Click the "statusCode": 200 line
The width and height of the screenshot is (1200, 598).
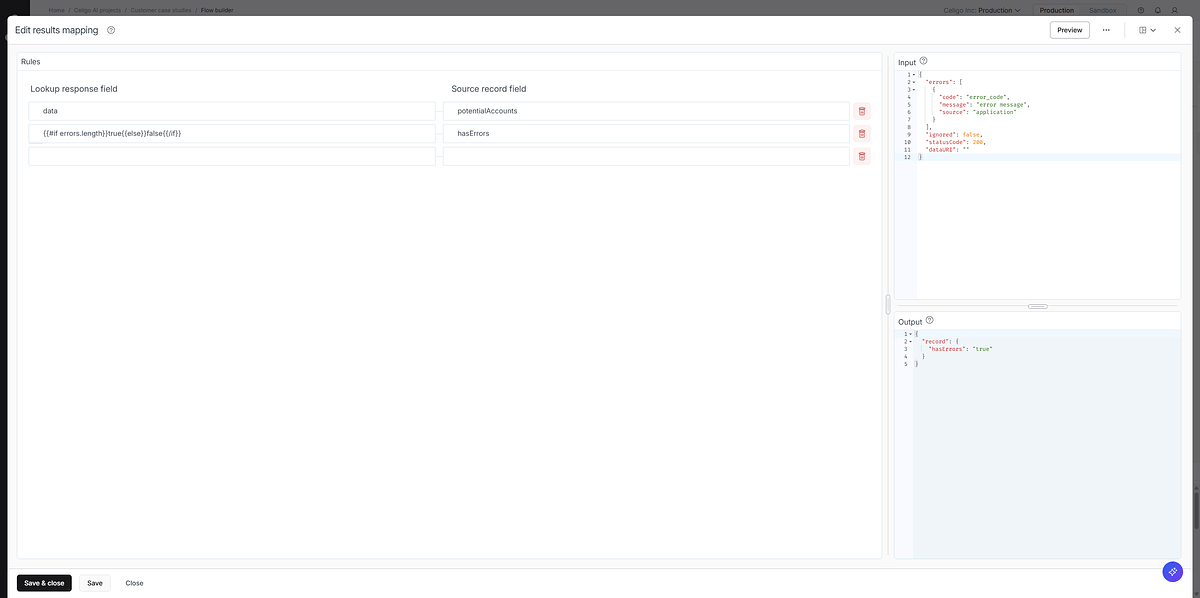(x=956, y=142)
